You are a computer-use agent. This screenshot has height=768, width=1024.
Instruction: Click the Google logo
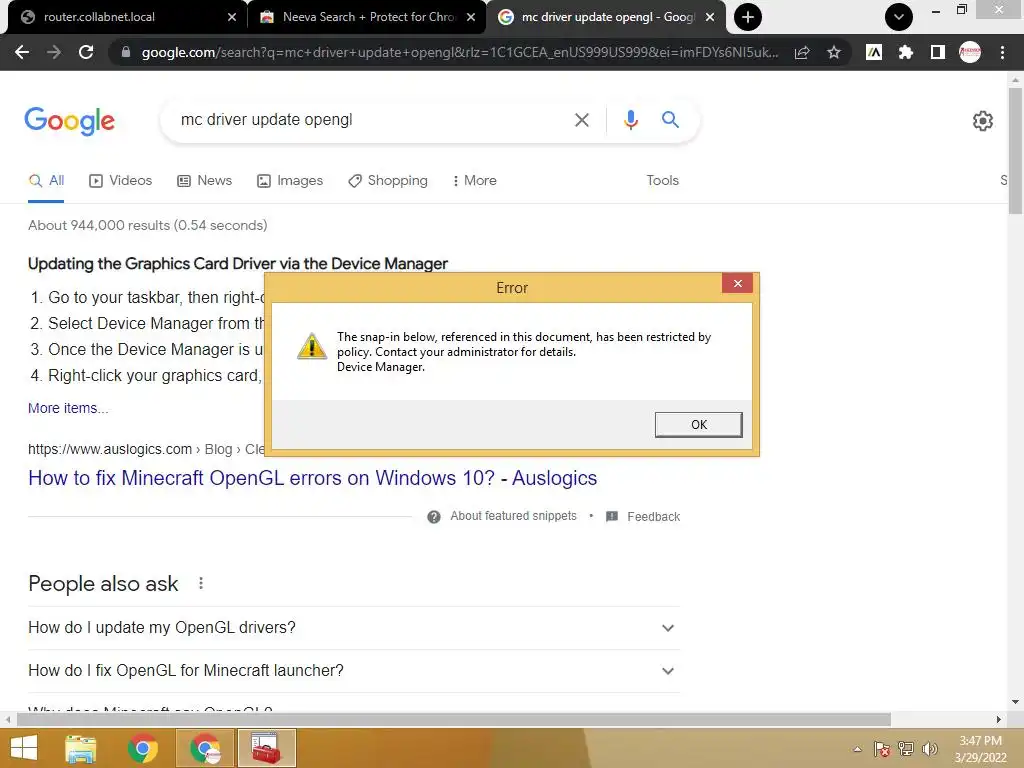(x=70, y=121)
